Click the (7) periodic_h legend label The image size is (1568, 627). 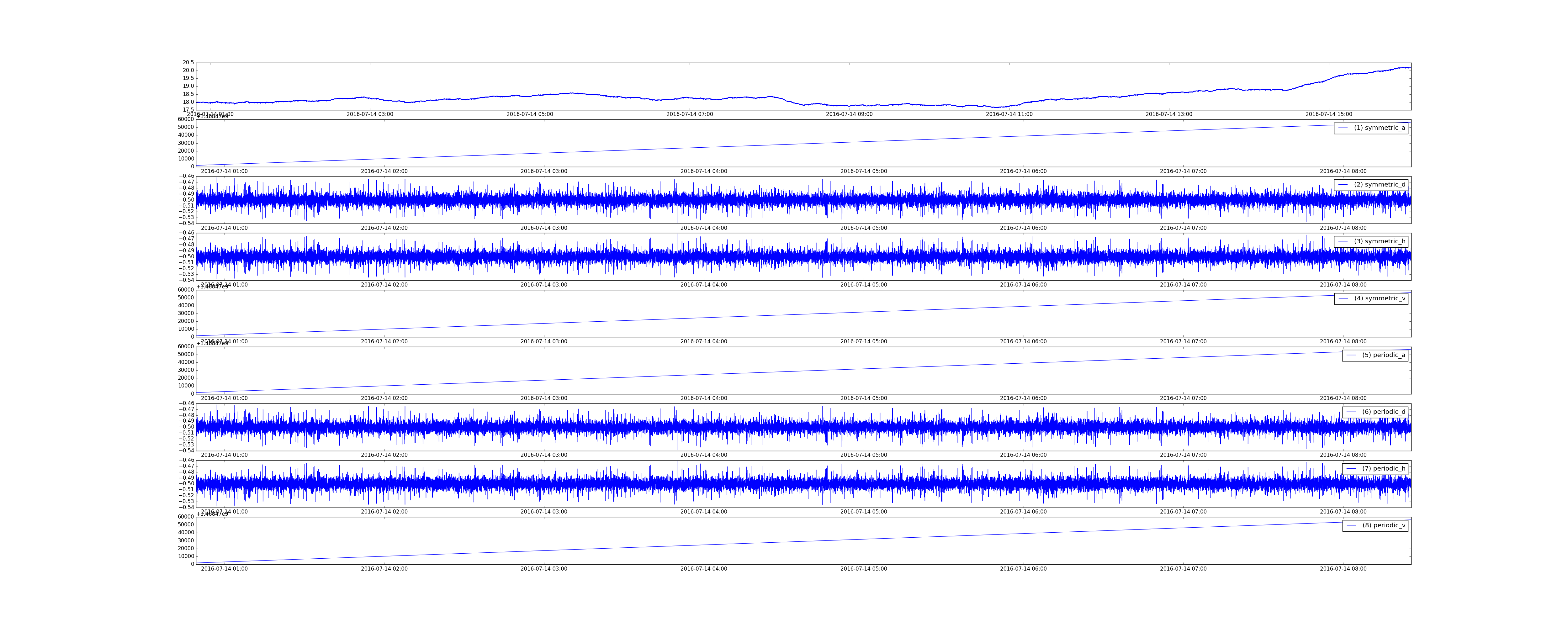pyautogui.click(x=1384, y=468)
